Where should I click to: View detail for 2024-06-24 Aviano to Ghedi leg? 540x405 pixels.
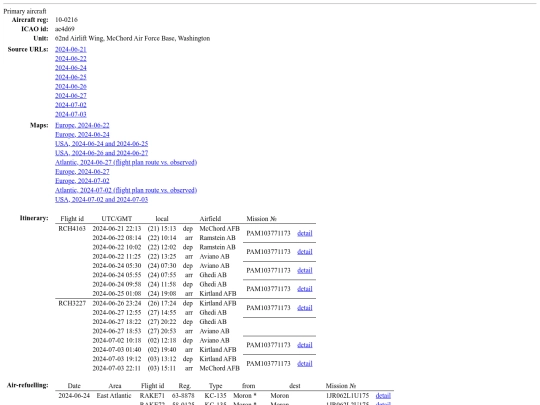click(305, 270)
